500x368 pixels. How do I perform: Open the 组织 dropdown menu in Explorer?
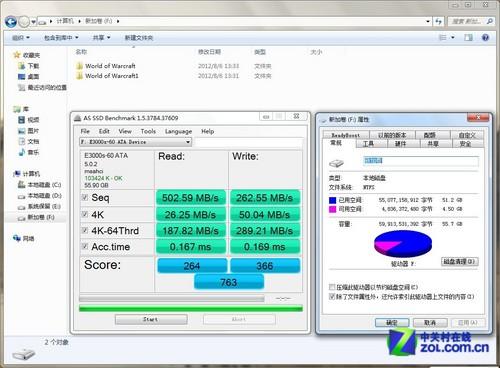[x=21, y=38]
